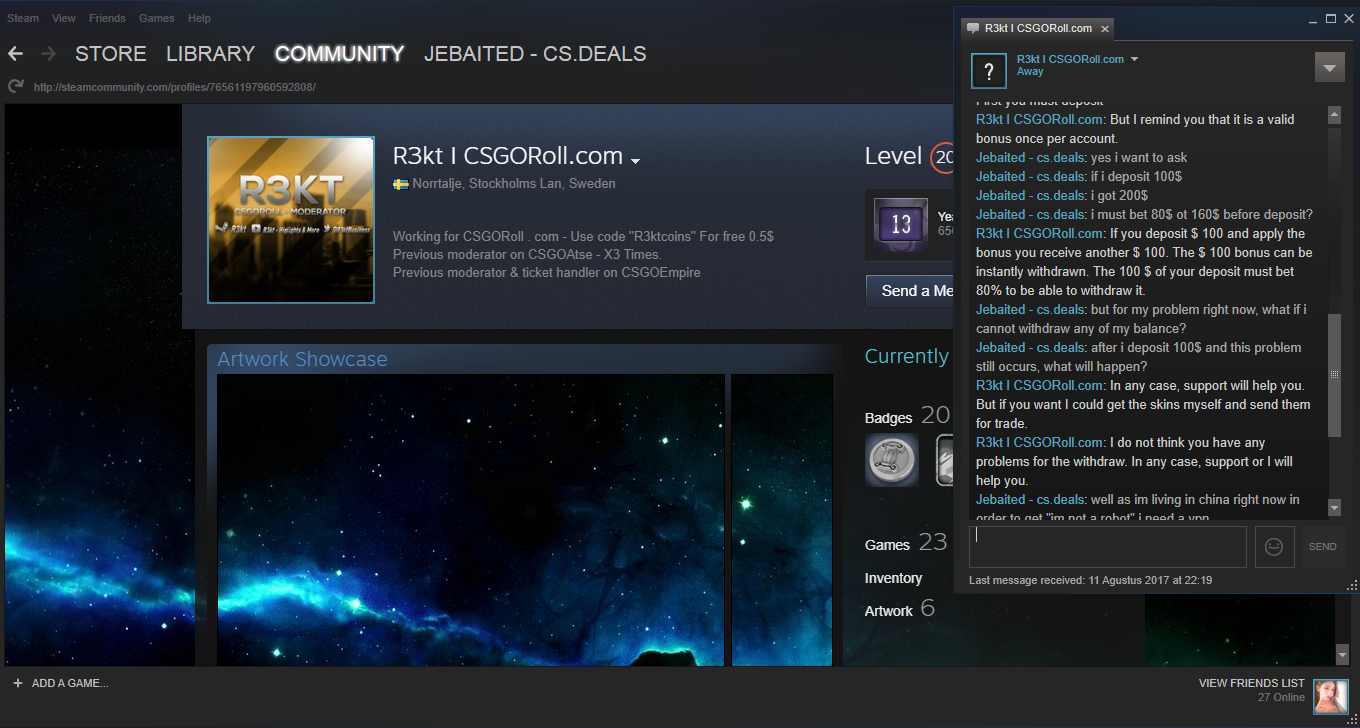1360x728 pixels.
Task: Open the Artwork link
Action: [x=889, y=611]
